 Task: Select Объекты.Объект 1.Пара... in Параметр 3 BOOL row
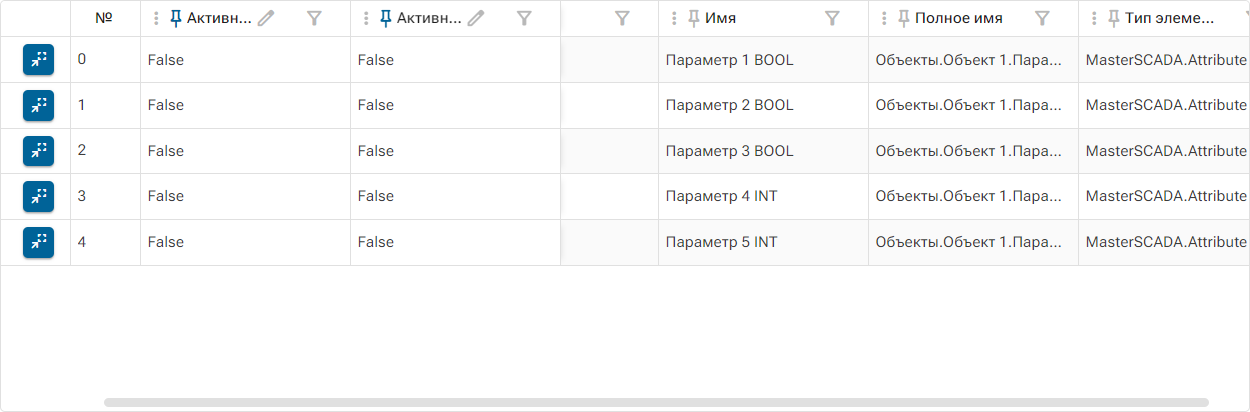(x=973, y=151)
